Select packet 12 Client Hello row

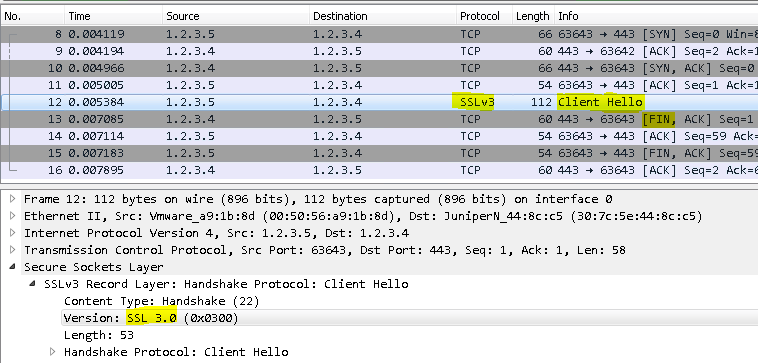click(x=379, y=102)
